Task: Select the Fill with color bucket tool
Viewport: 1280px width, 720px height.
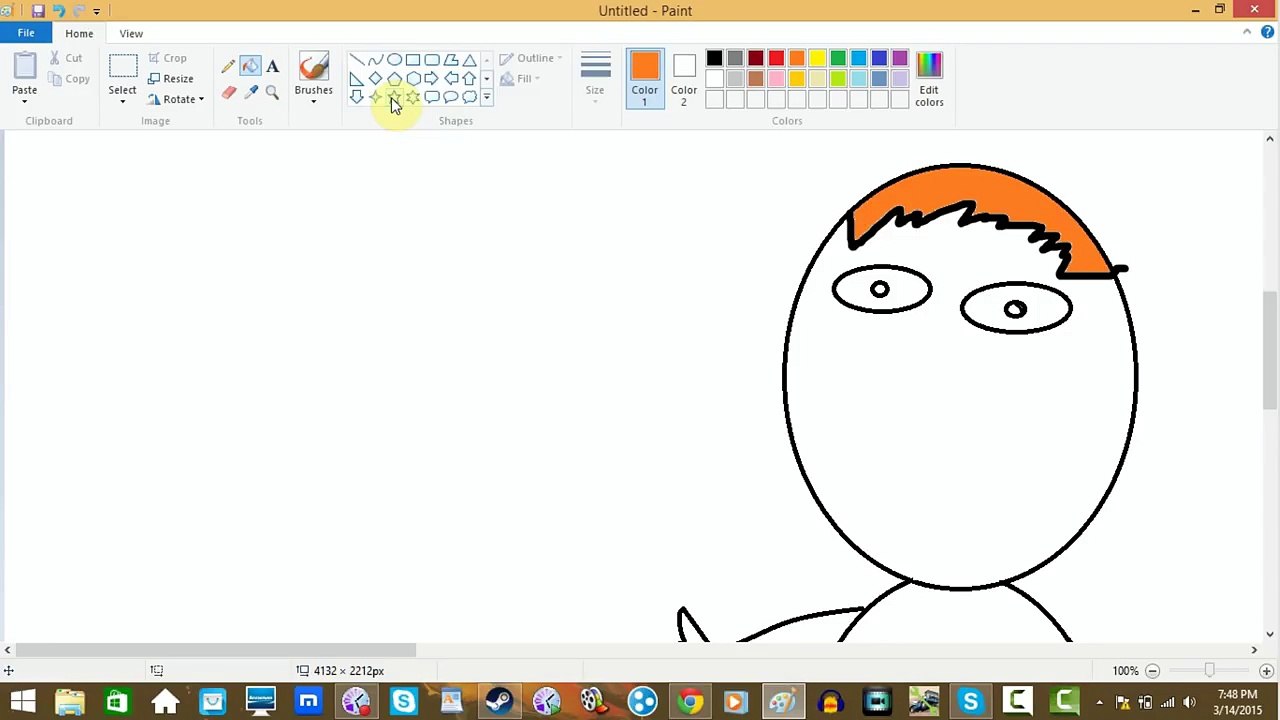Action: (250, 67)
